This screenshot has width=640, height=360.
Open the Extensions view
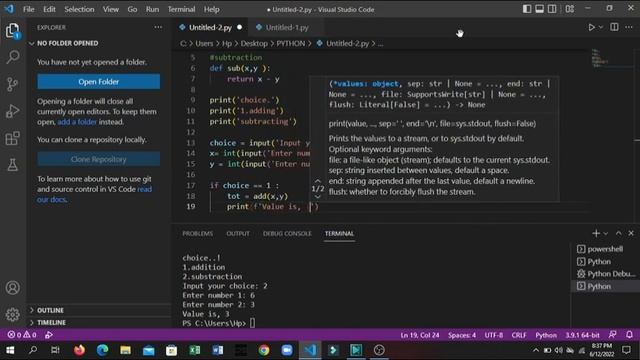[13, 138]
